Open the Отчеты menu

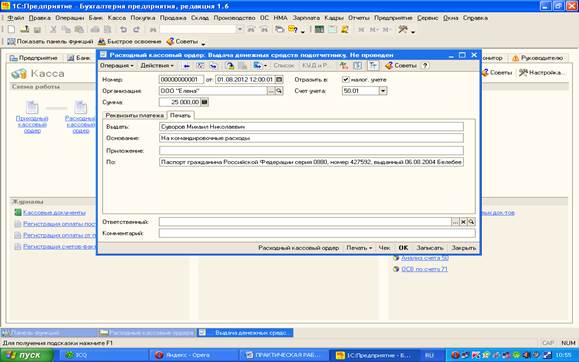click(359, 18)
